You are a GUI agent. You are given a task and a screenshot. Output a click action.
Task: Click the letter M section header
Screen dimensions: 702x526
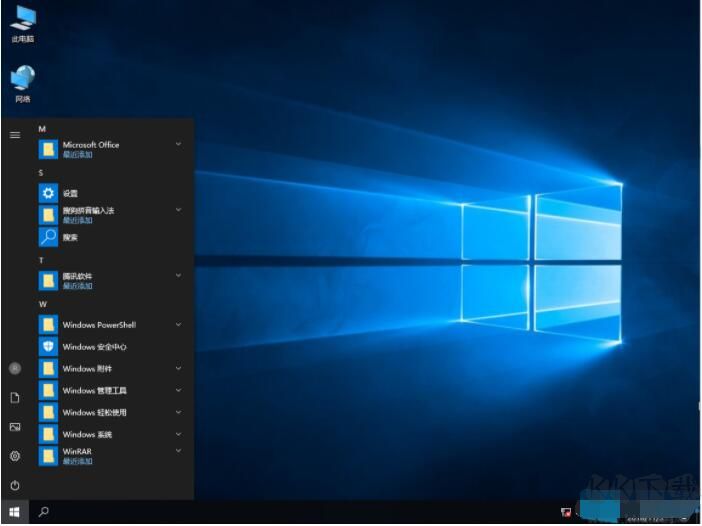coord(42,129)
